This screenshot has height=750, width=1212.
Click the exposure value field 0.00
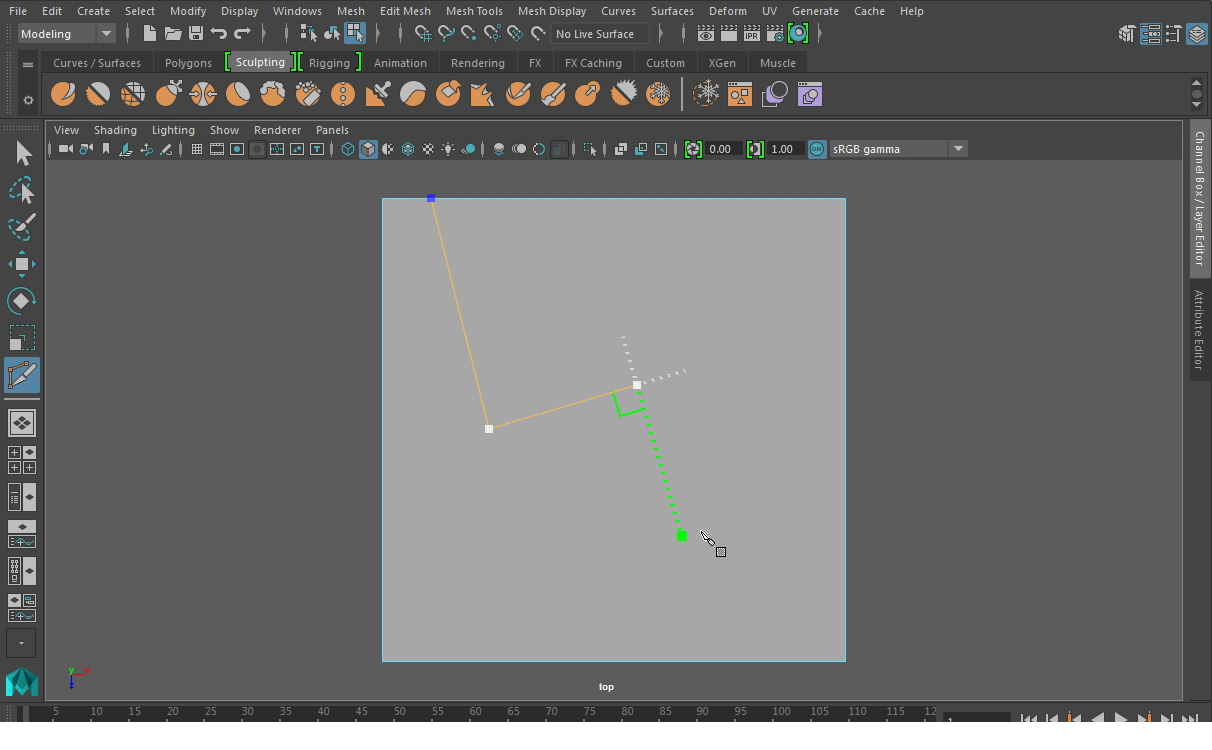pos(725,149)
